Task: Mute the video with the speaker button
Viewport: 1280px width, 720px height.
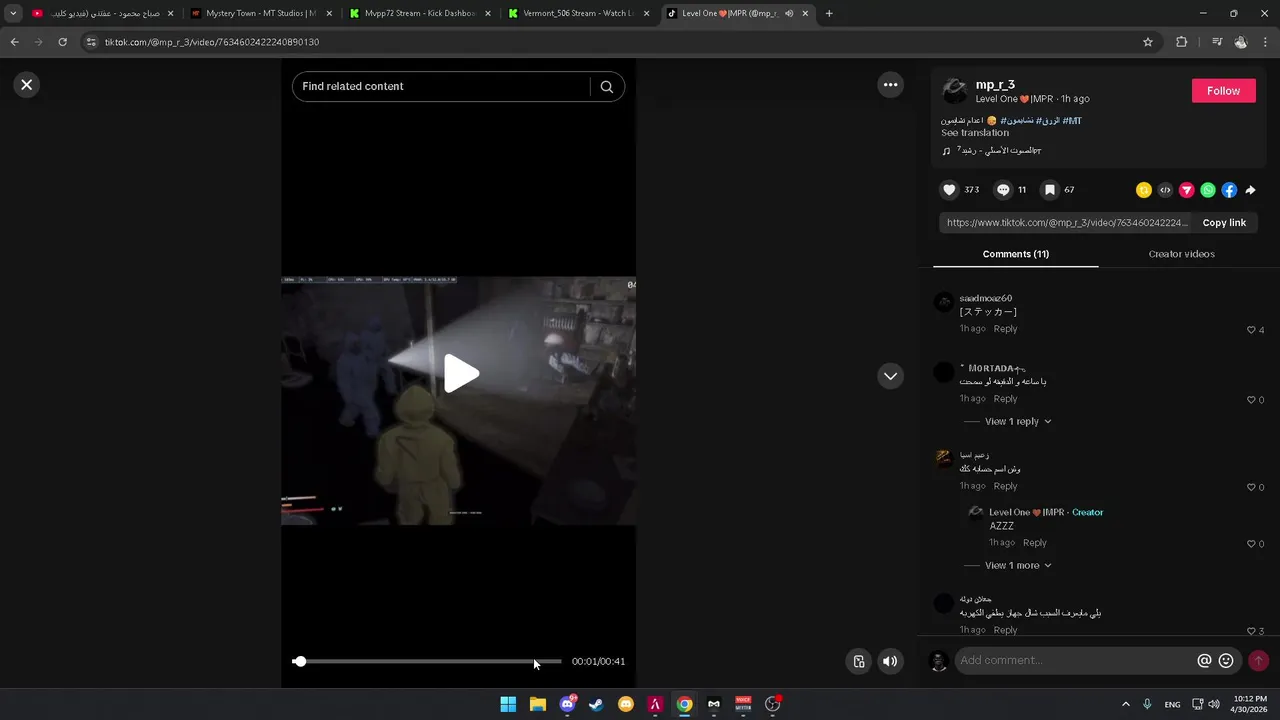Action: (x=889, y=661)
